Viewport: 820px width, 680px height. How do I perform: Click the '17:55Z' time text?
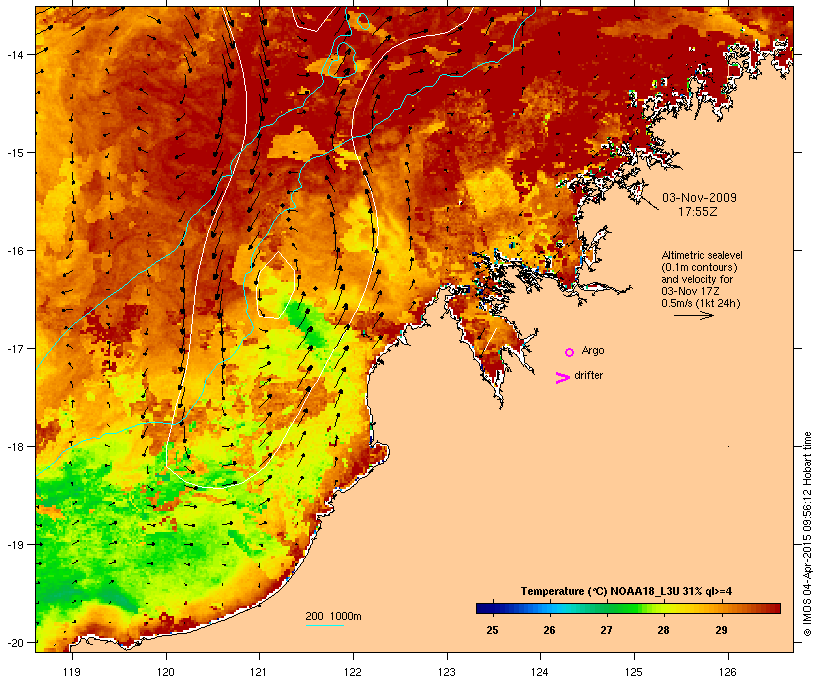point(698,212)
